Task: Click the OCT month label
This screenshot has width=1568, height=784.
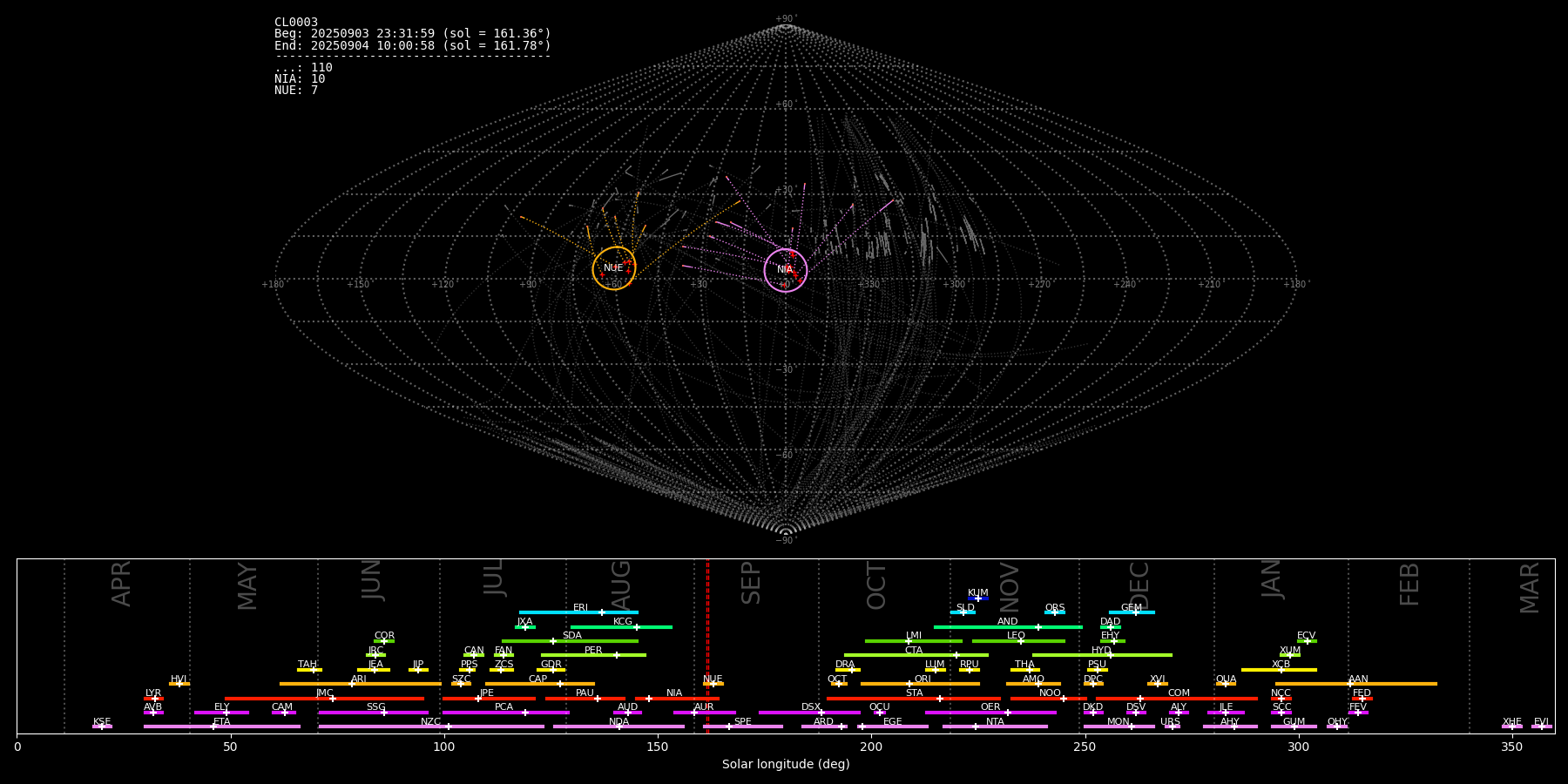Action: tap(877, 585)
